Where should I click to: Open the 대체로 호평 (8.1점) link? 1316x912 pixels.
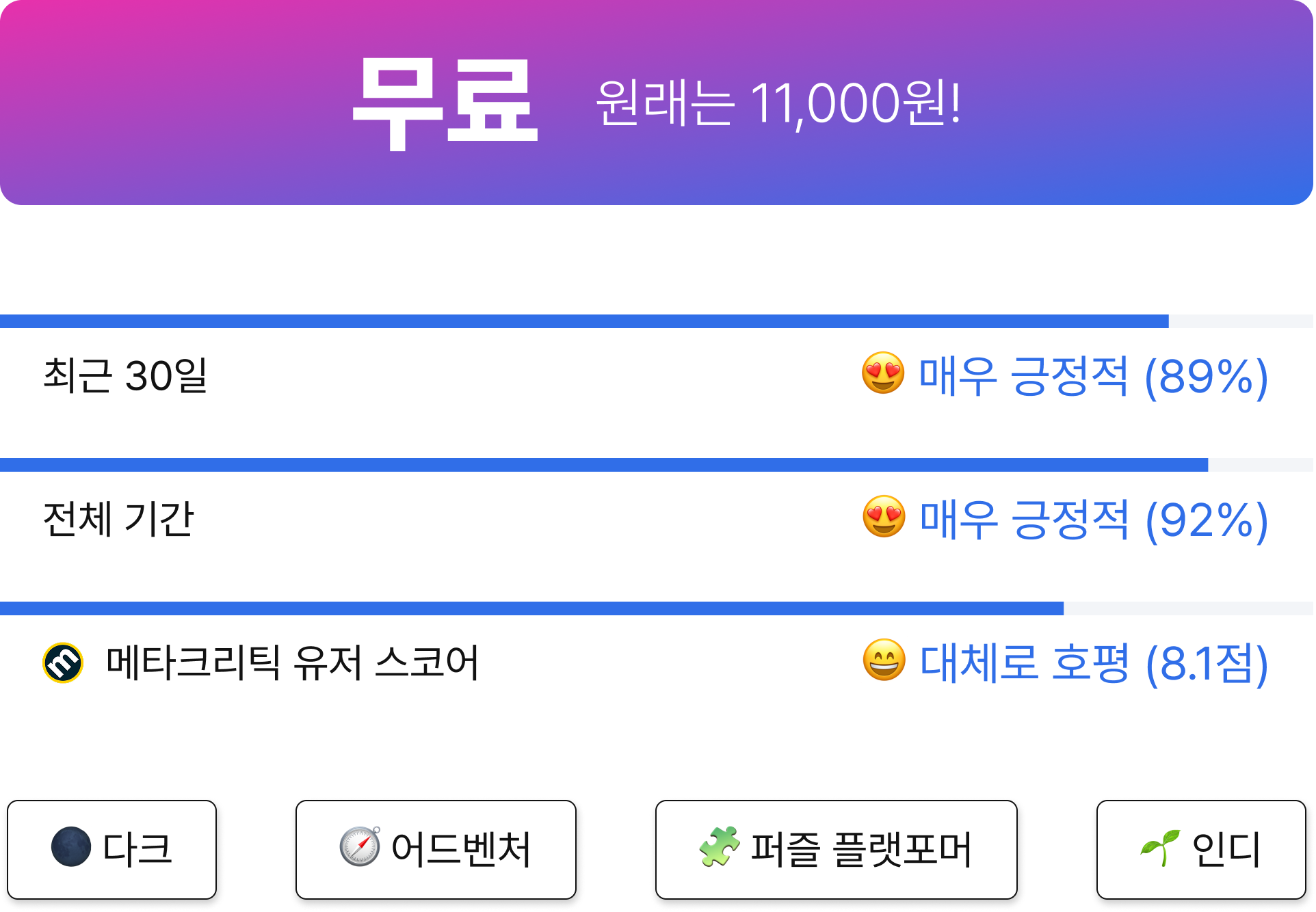click(x=1093, y=663)
